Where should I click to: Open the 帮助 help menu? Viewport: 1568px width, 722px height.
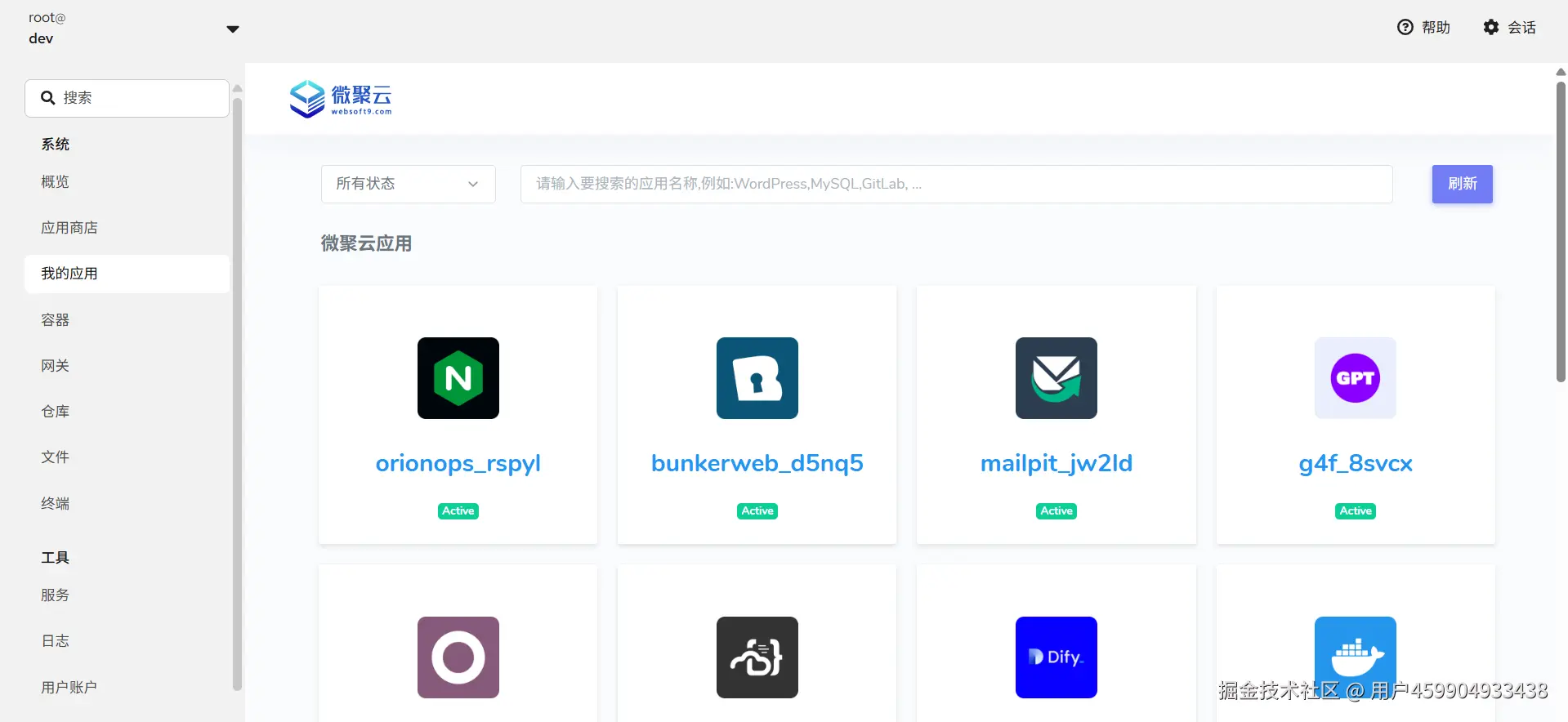click(x=1423, y=27)
